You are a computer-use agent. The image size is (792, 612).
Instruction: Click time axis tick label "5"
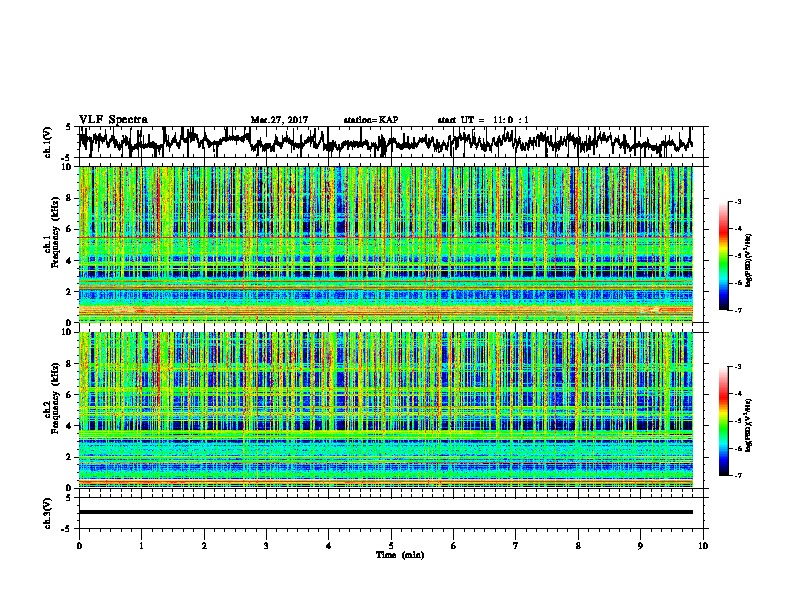tap(391, 546)
